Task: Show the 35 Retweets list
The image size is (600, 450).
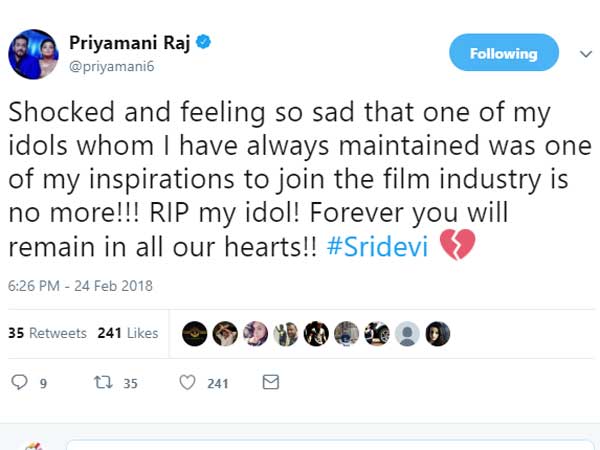Action: point(47,333)
